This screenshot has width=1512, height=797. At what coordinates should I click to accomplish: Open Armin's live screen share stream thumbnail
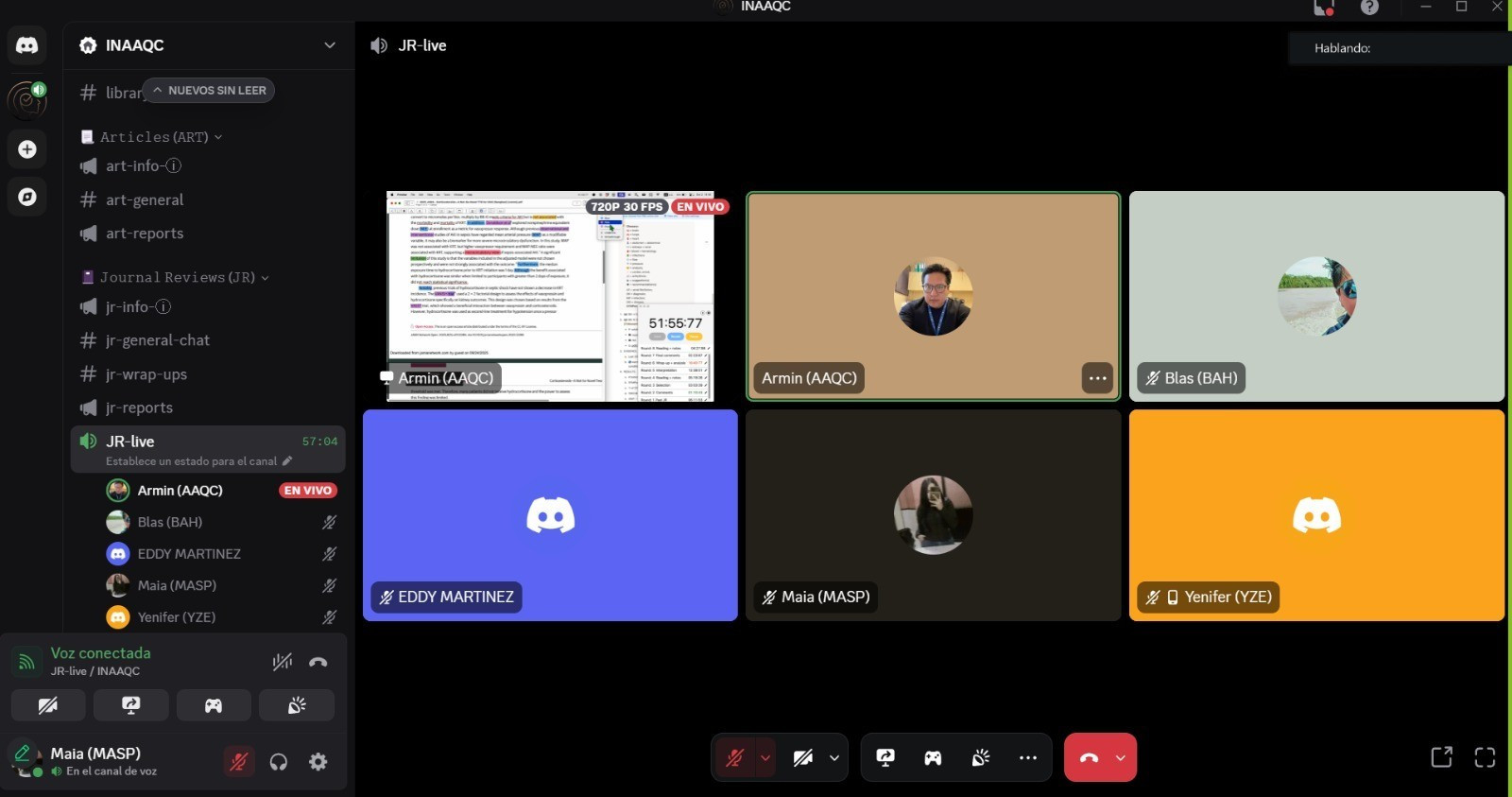pyautogui.click(x=550, y=296)
